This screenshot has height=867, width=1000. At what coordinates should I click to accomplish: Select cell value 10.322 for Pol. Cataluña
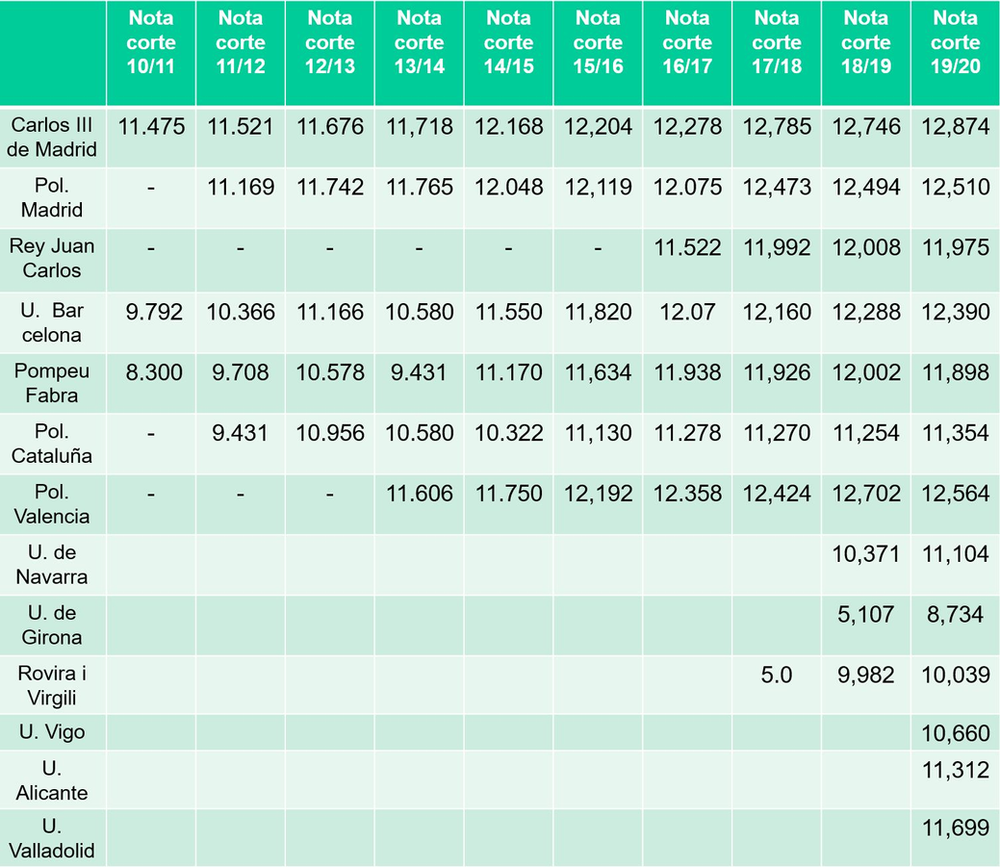[x=508, y=434]
